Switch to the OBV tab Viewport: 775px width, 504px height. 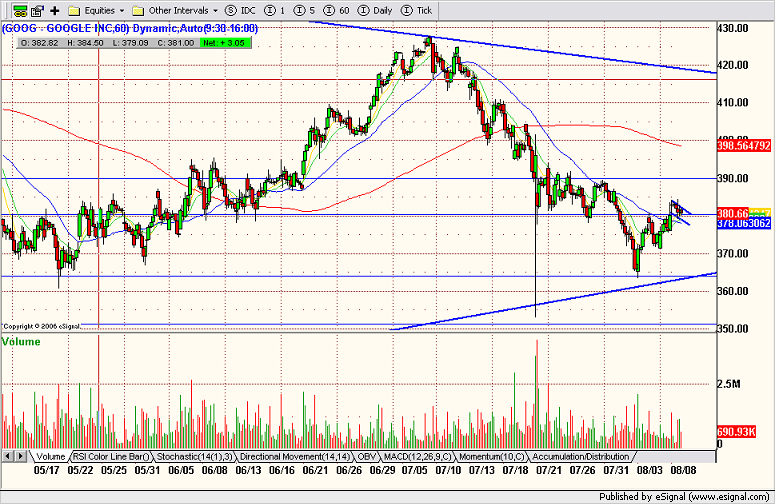[x=367, y=457]
